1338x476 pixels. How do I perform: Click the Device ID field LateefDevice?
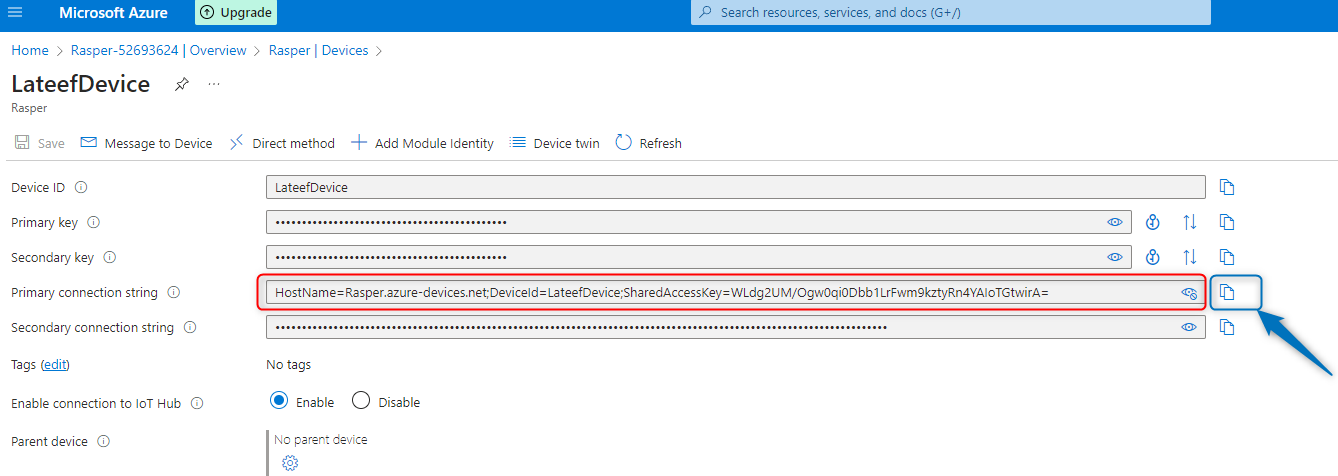point(736,187)
